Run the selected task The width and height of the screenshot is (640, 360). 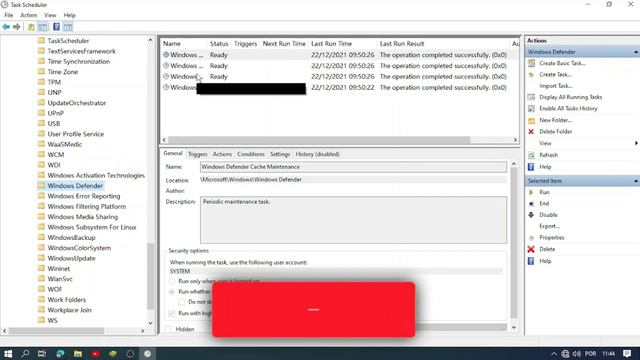point(544,192)
